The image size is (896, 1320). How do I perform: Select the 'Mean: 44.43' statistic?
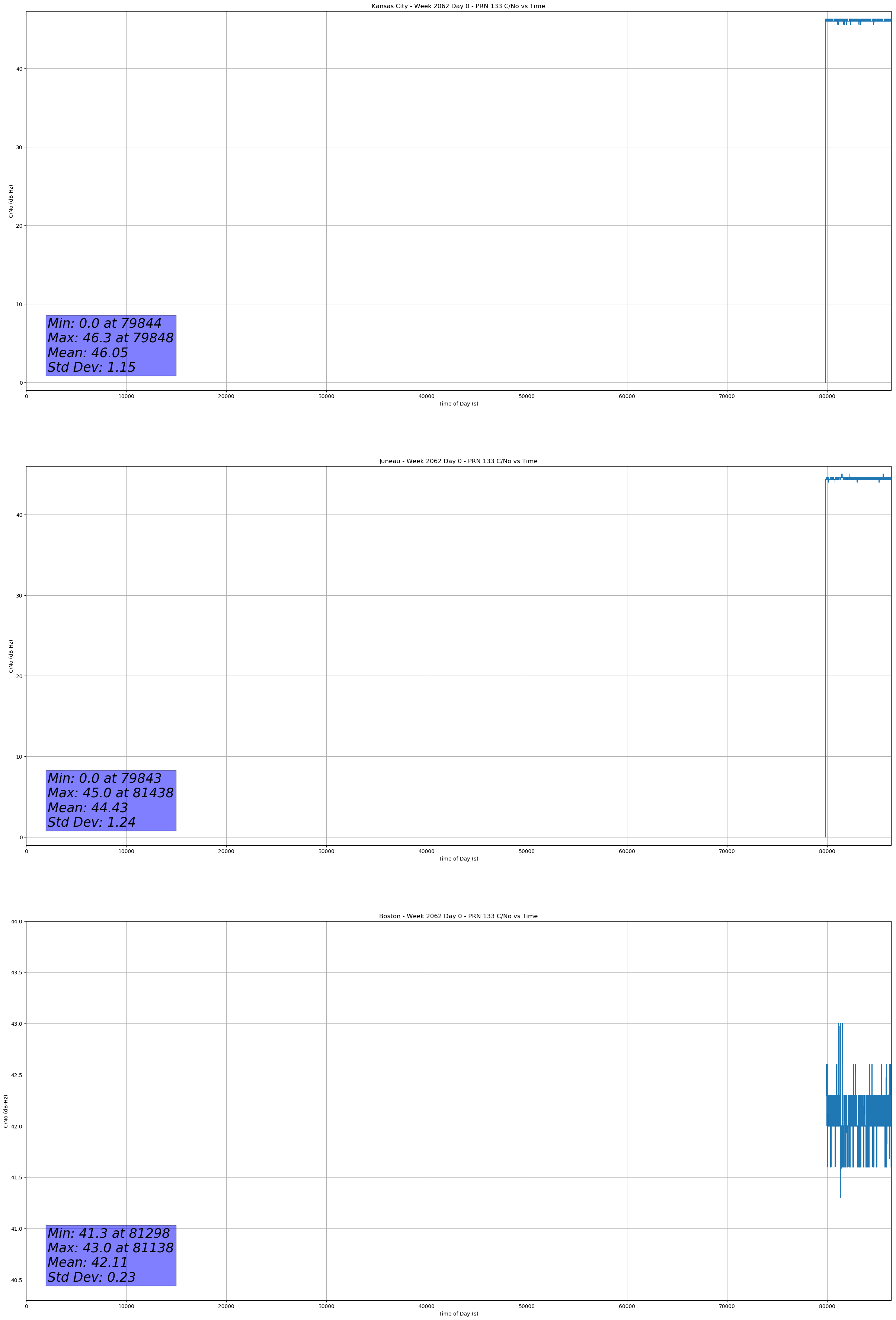tap(87, 808)
